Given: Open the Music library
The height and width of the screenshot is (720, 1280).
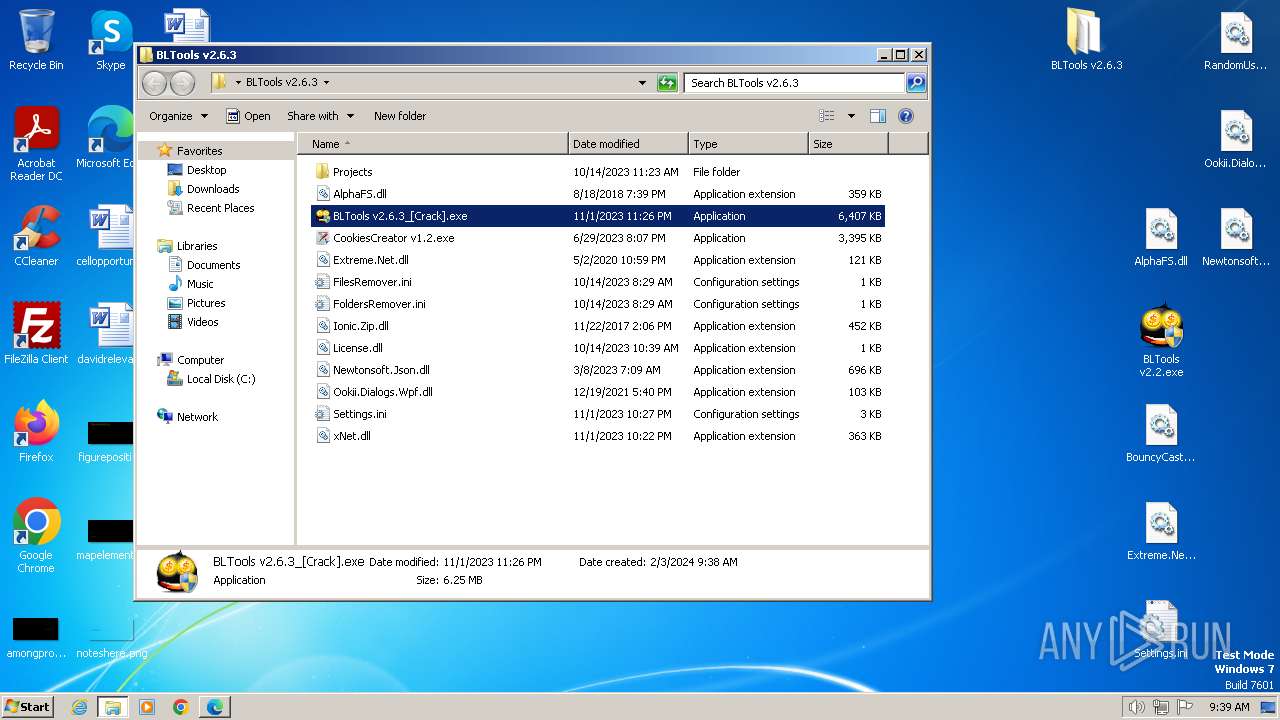Looking at the screenshot, I should (199, 284).
